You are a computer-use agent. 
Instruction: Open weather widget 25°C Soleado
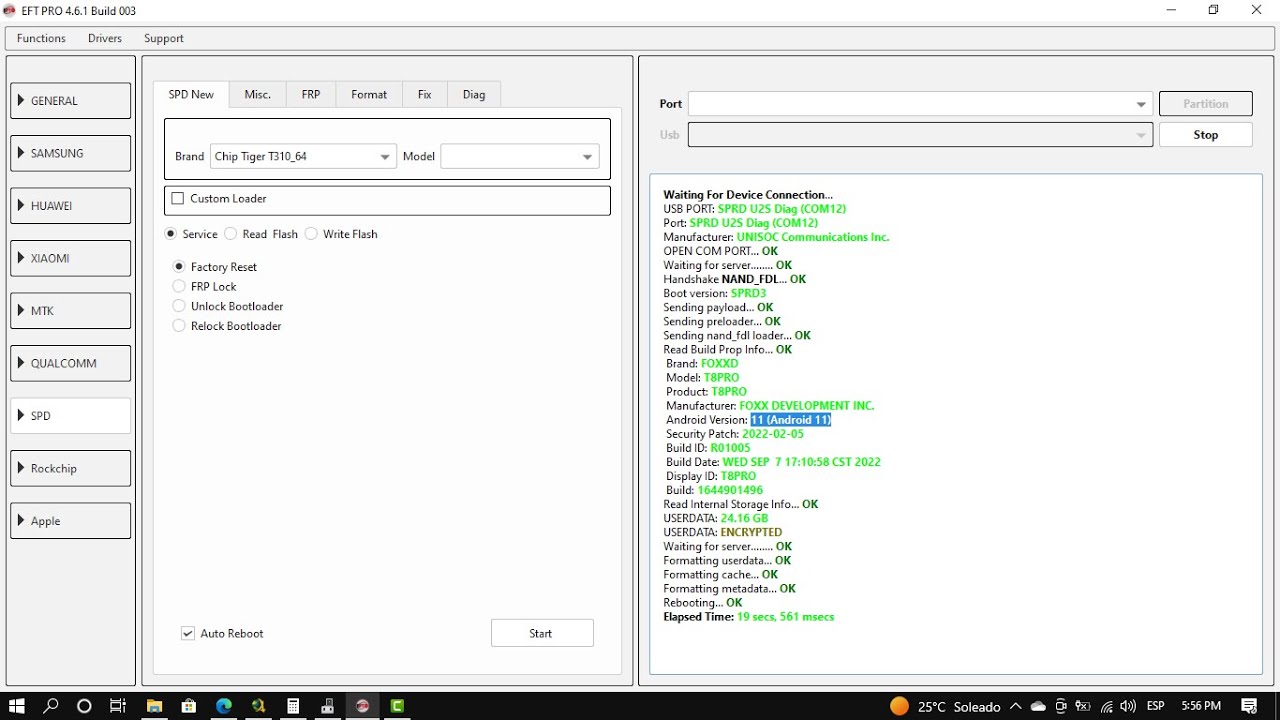point(945,706)
